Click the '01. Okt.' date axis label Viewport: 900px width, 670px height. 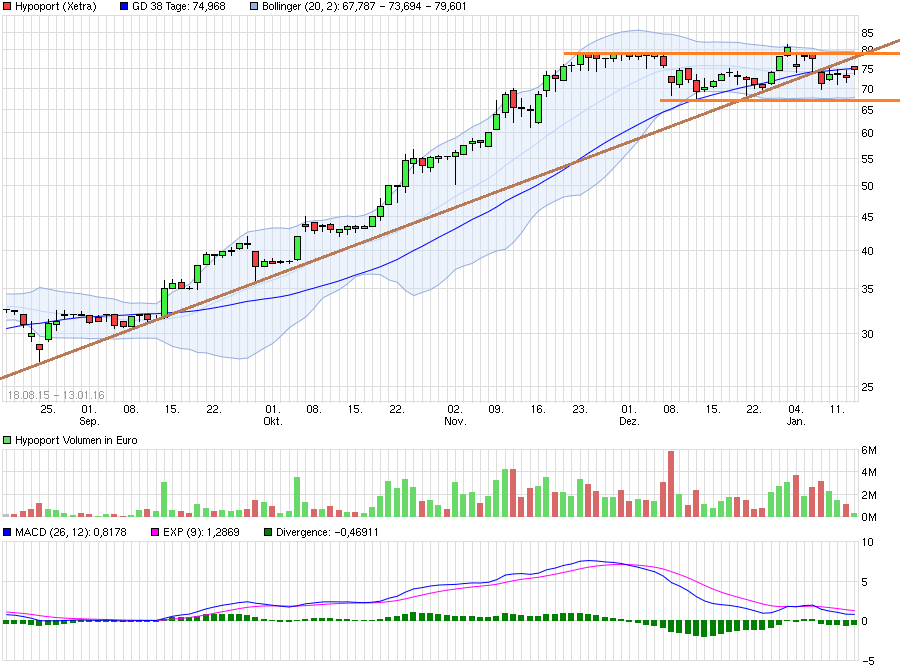[273, 415]
